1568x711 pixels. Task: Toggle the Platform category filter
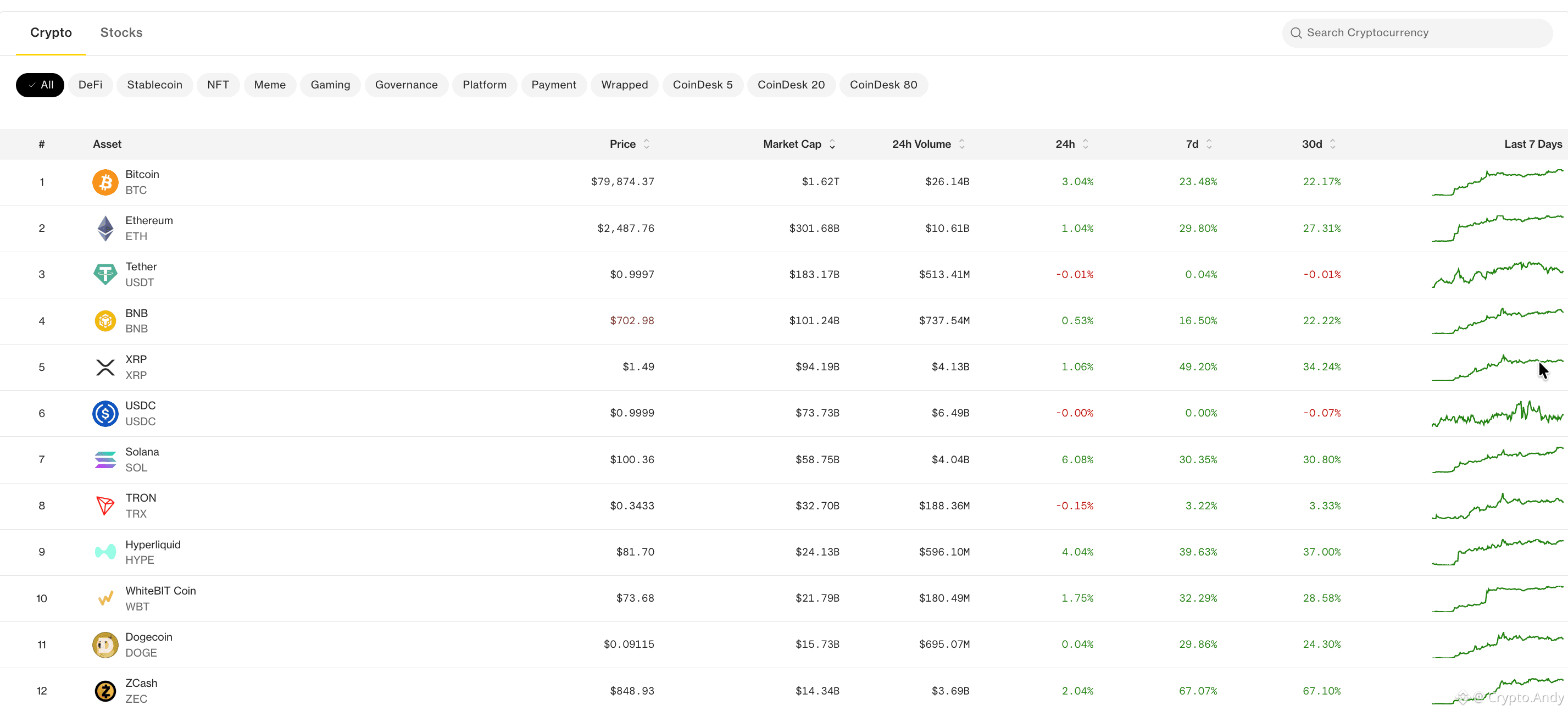pyautogui.click(x=485, y=85)
